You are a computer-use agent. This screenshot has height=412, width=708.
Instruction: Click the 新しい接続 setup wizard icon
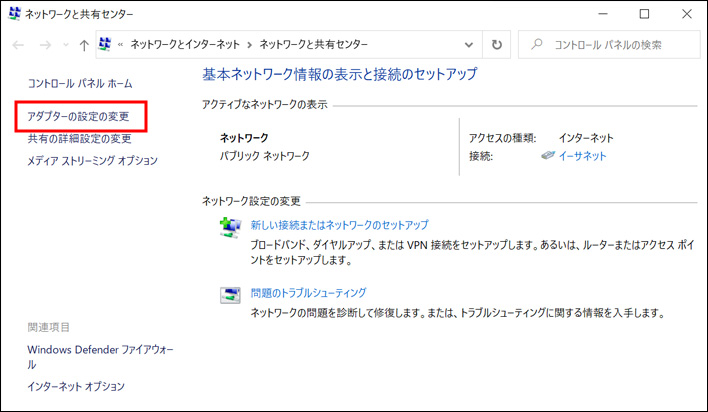pyautogui.click(x=230, y=227)
